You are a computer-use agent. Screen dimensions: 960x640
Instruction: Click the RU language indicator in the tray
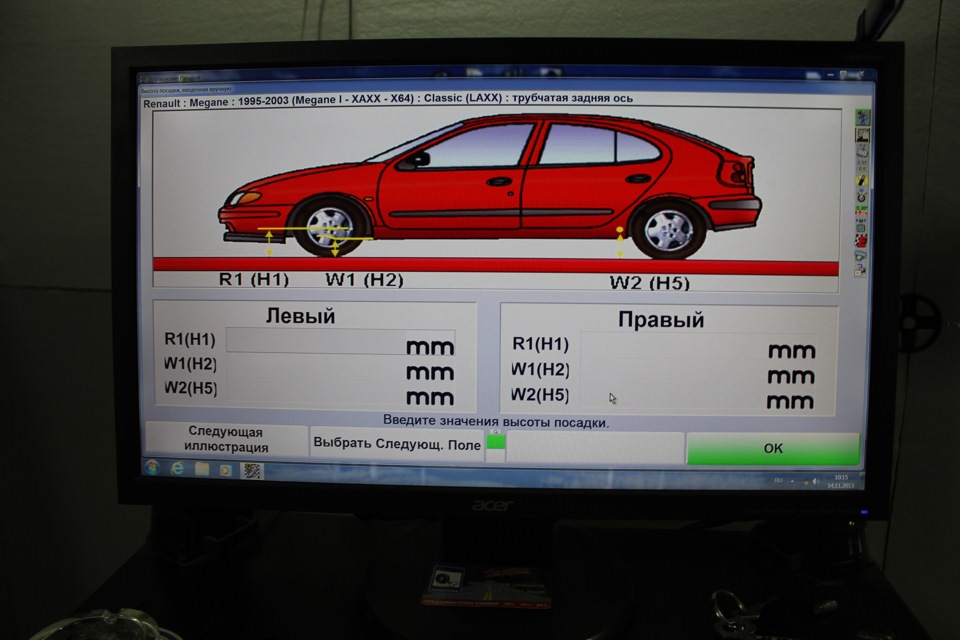778,480
